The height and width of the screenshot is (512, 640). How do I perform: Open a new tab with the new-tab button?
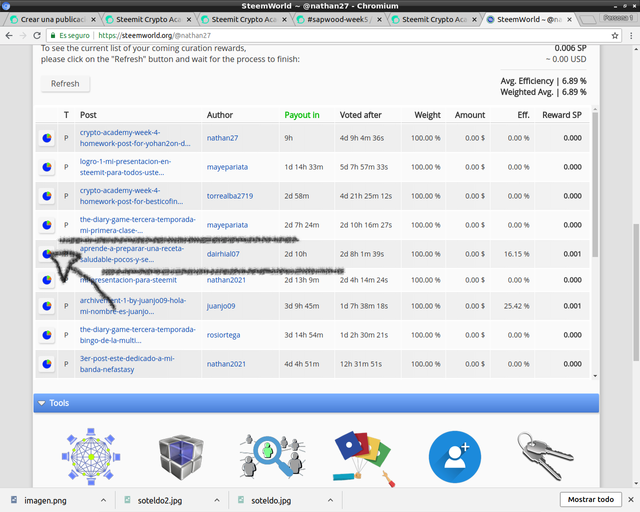[x=588, y=20]
